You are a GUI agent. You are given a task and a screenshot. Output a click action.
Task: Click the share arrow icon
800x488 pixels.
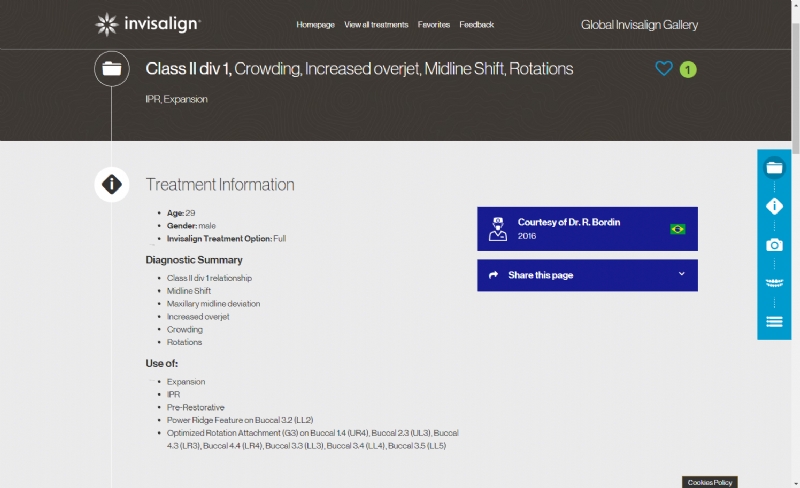493,275
